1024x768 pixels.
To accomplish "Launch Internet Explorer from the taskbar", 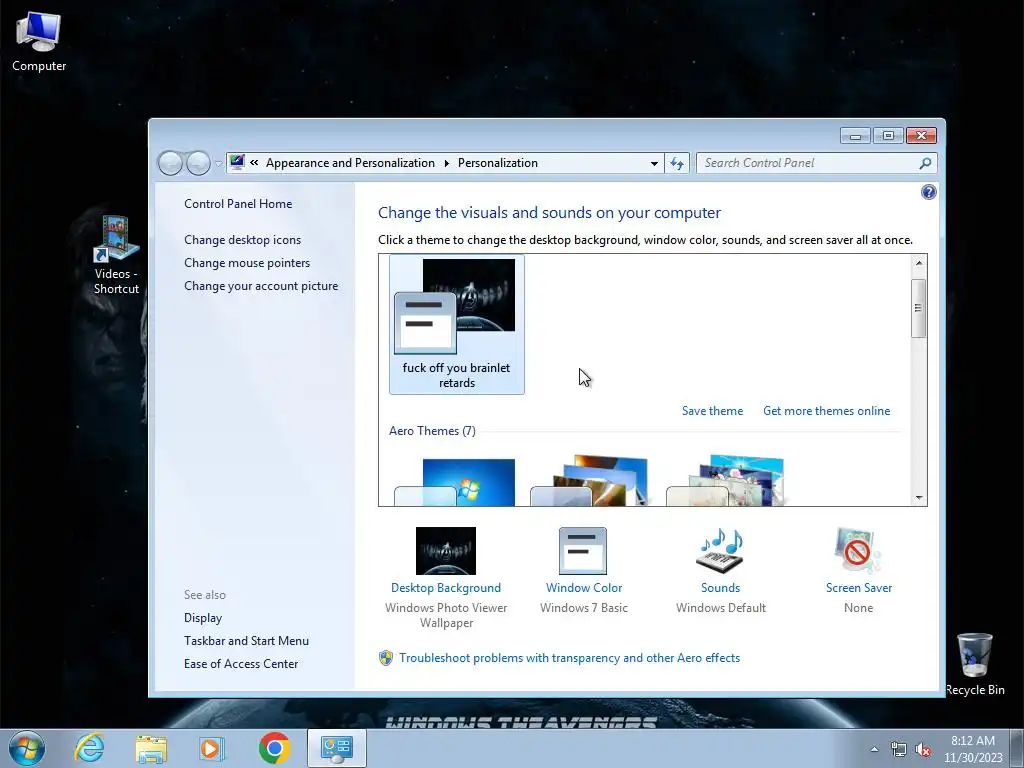I will point(89,748).
